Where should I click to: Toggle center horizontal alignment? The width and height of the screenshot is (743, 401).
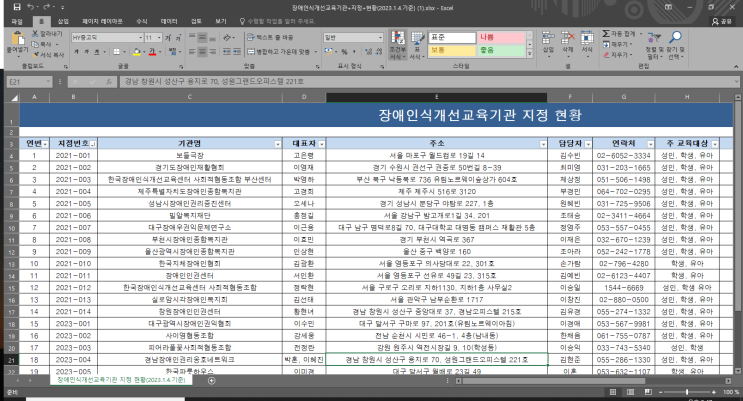point(202,52)
